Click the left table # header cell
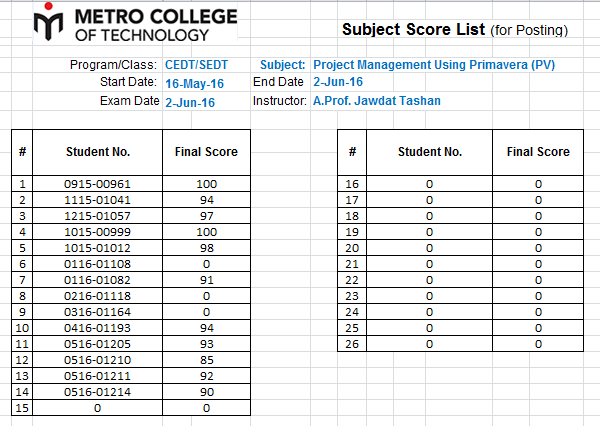Screen dimensions: 600x426 [x=22, y=152]
